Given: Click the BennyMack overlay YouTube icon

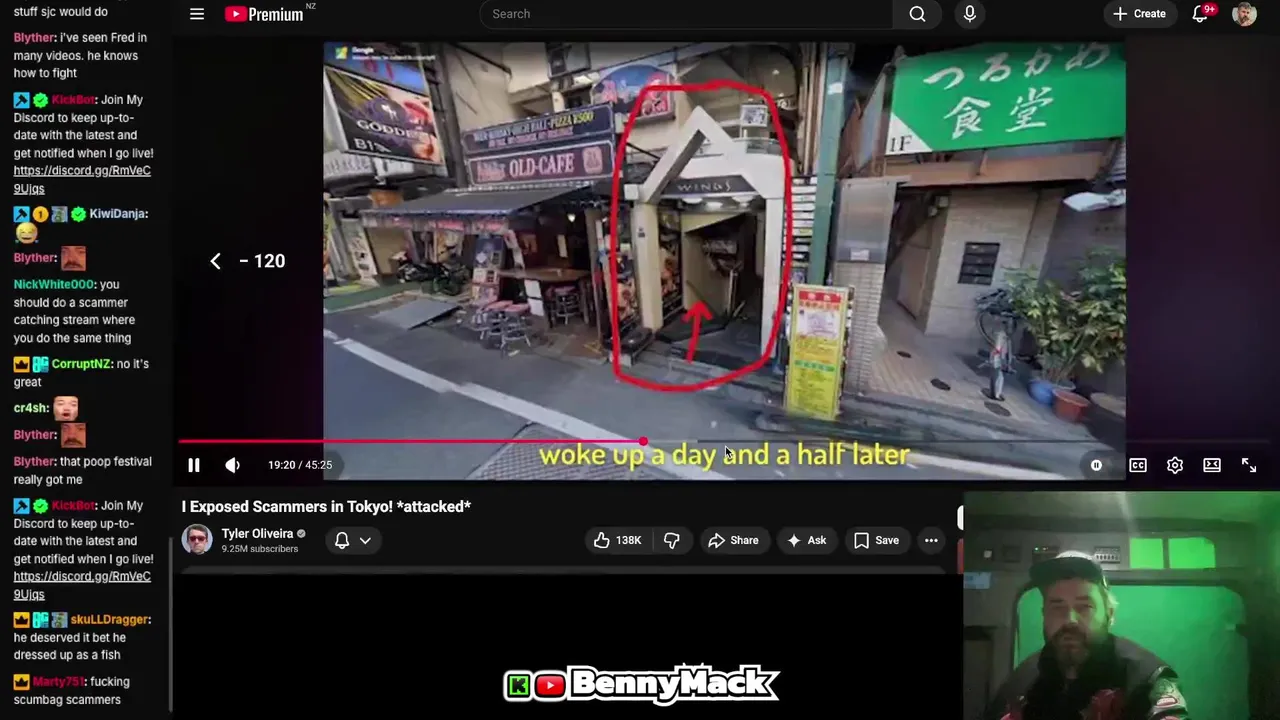Looking at the screenshot, I should point(549,685).
